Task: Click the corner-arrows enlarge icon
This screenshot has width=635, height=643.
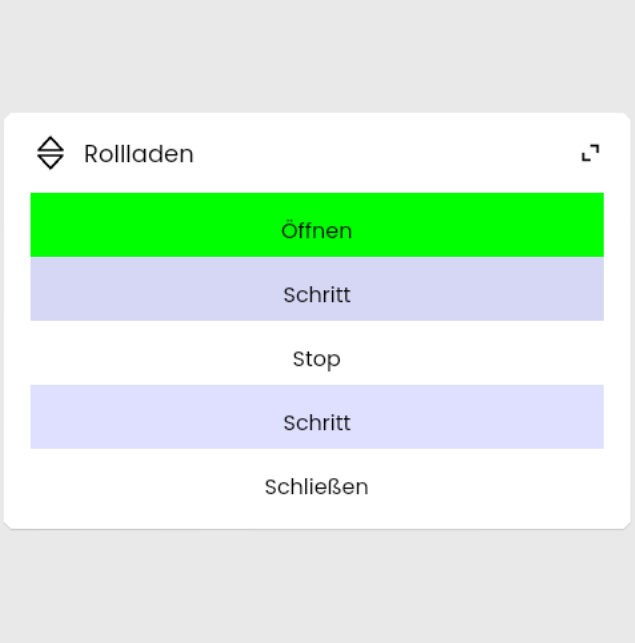Action: [591, 153]
